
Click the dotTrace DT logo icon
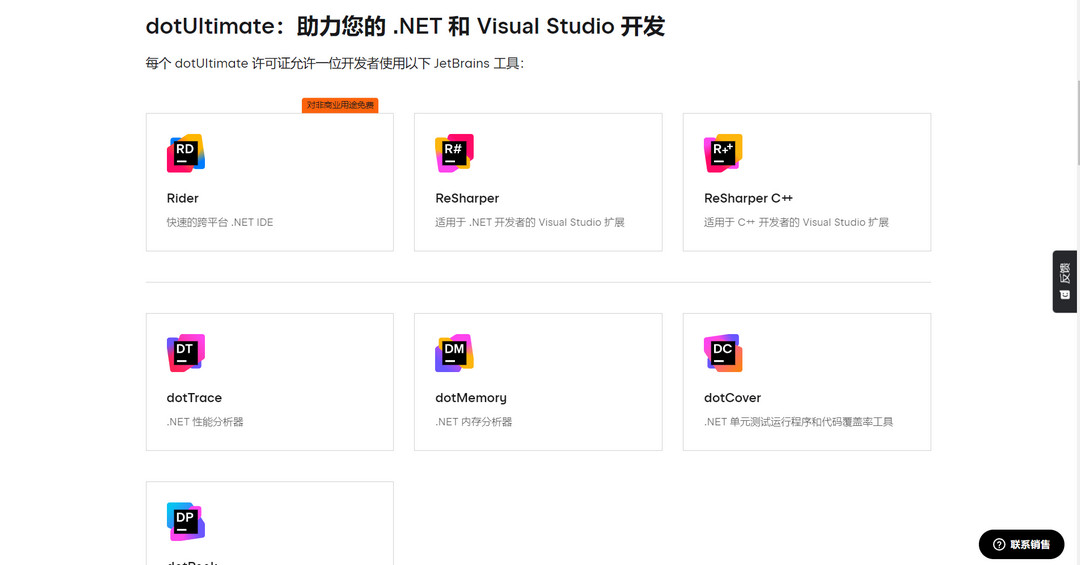pos(185,353)
